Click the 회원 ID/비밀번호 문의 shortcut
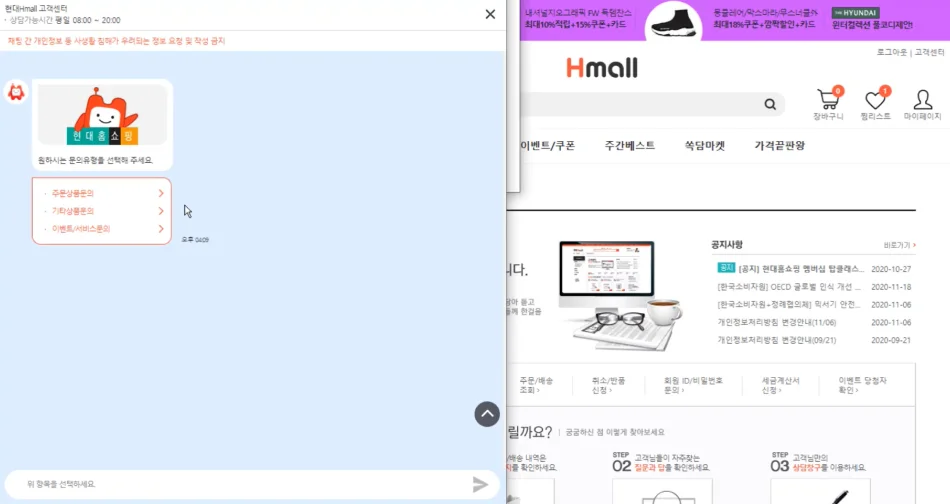This screenshot has width=950, height=504. click(693, 385)
